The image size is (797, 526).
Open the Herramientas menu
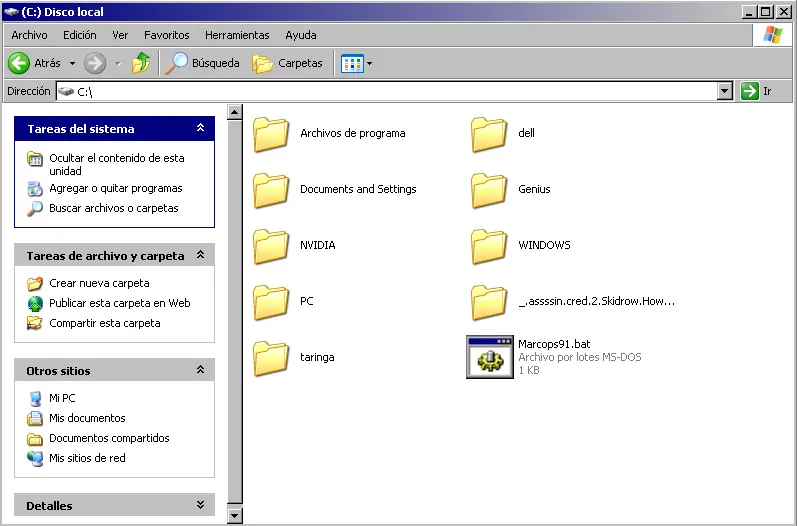pos(237,35)
